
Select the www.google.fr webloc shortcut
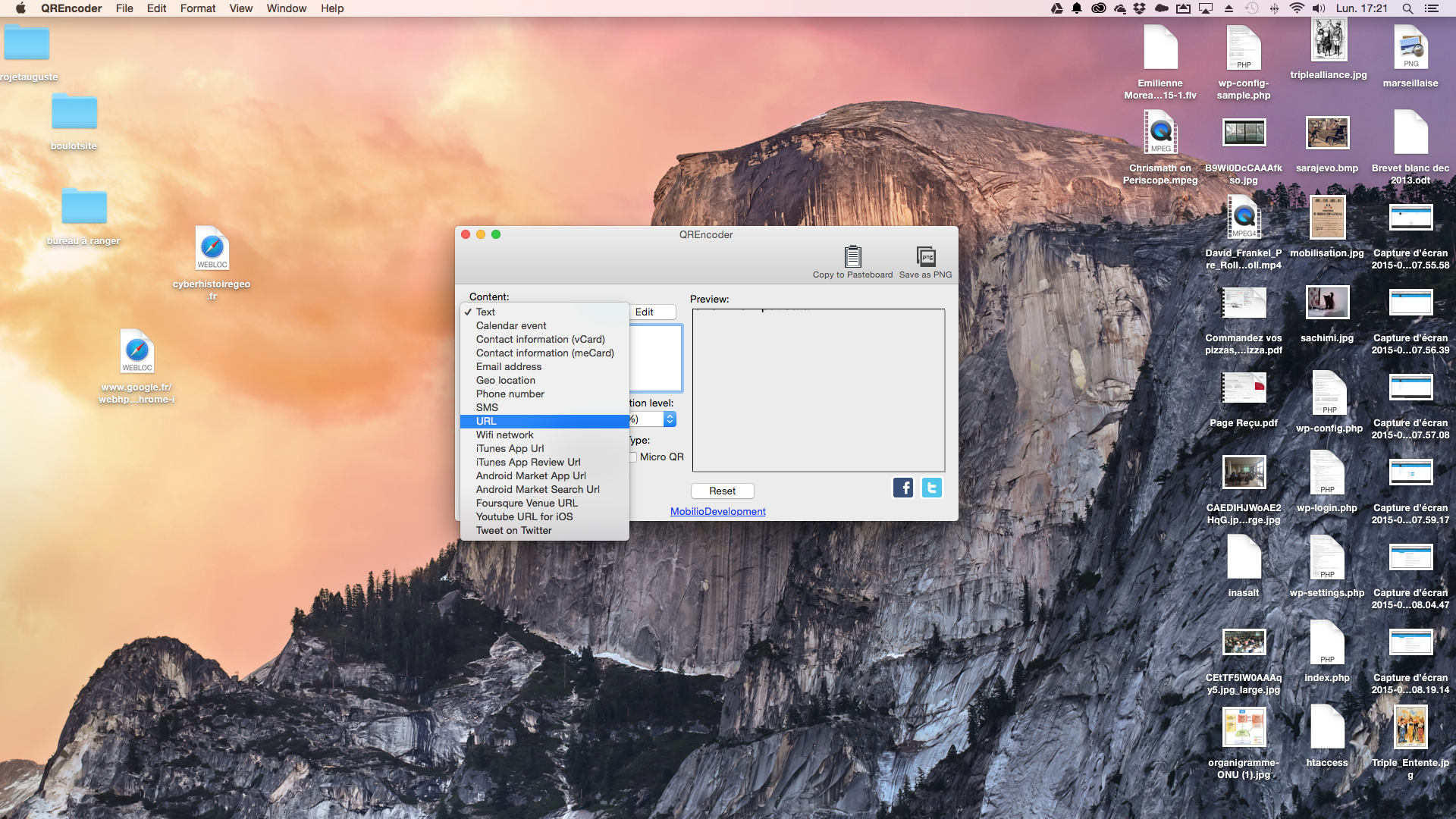136,351
